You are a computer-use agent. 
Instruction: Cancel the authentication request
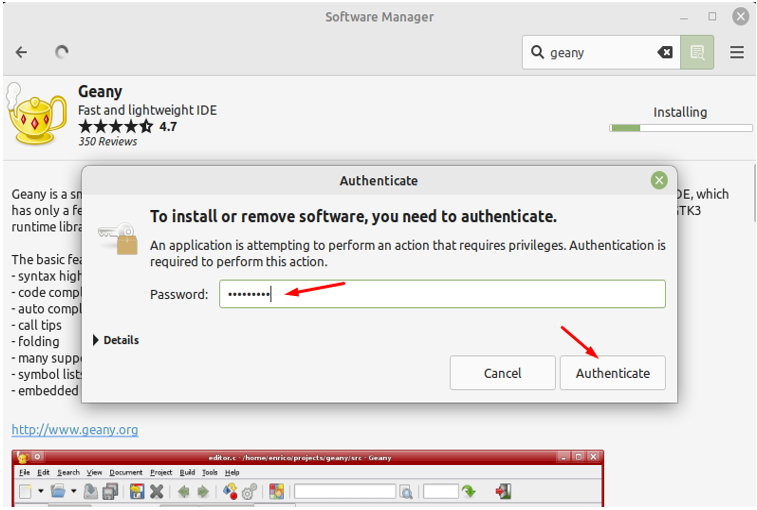(x=503, y=373)
